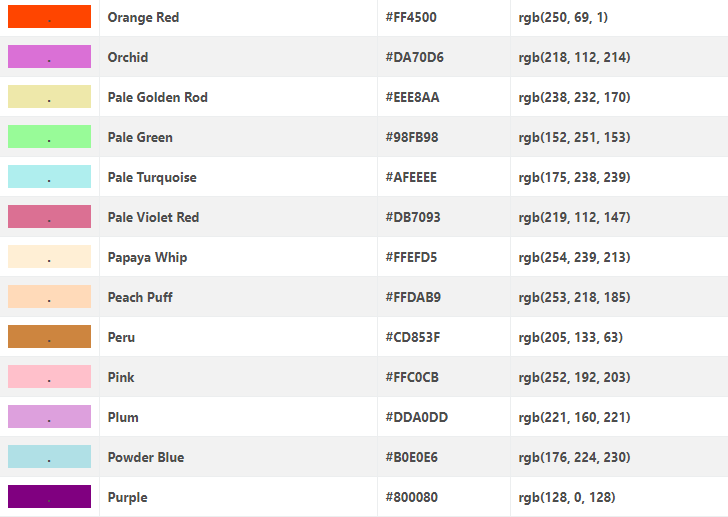
Task: Choose the Plum color swatch
Action: (x=49, y=417)
